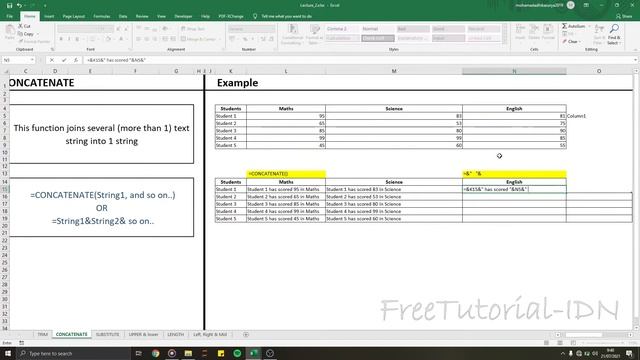Expand the AutoSum dropdown arrow
Viewport: 640px width, 360px height.
coord(589,26)
